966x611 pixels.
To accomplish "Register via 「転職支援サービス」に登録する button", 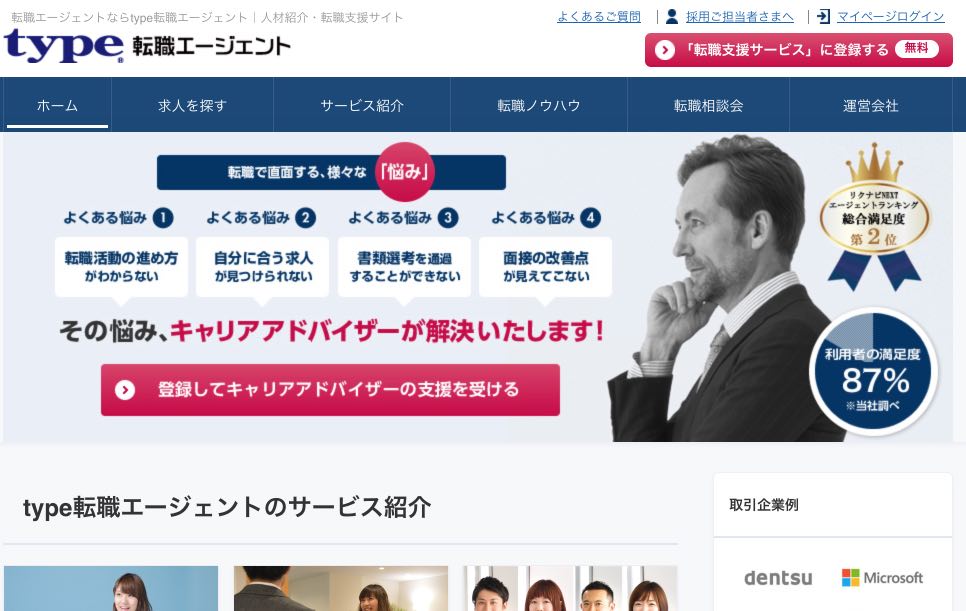I will [798, 50].
